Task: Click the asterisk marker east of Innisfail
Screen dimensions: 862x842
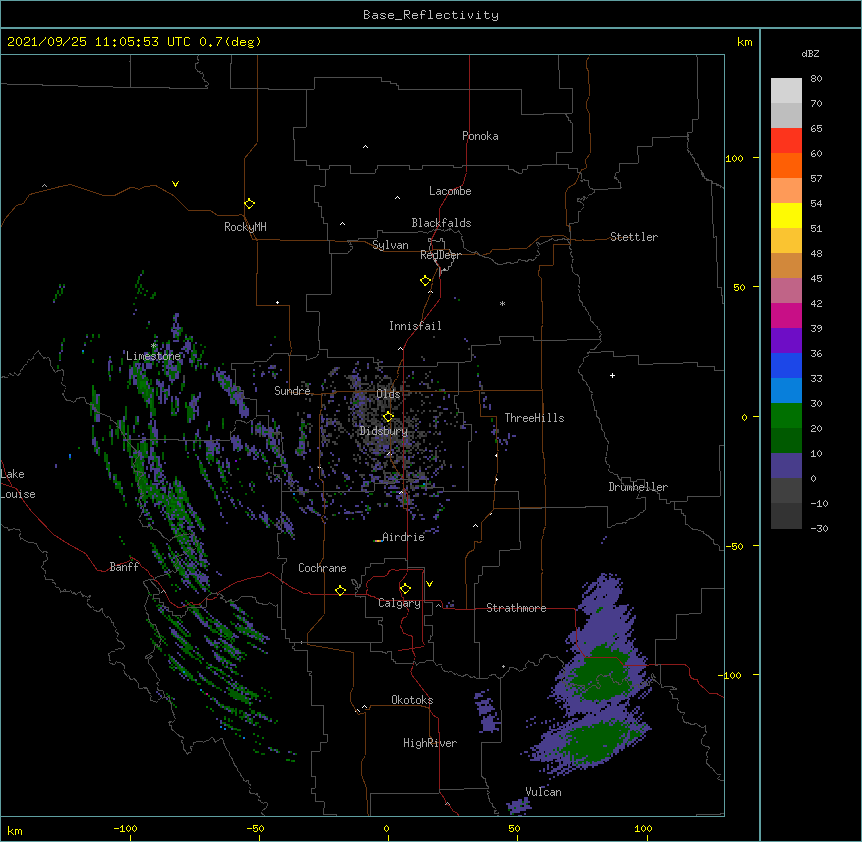Action: 502,303
